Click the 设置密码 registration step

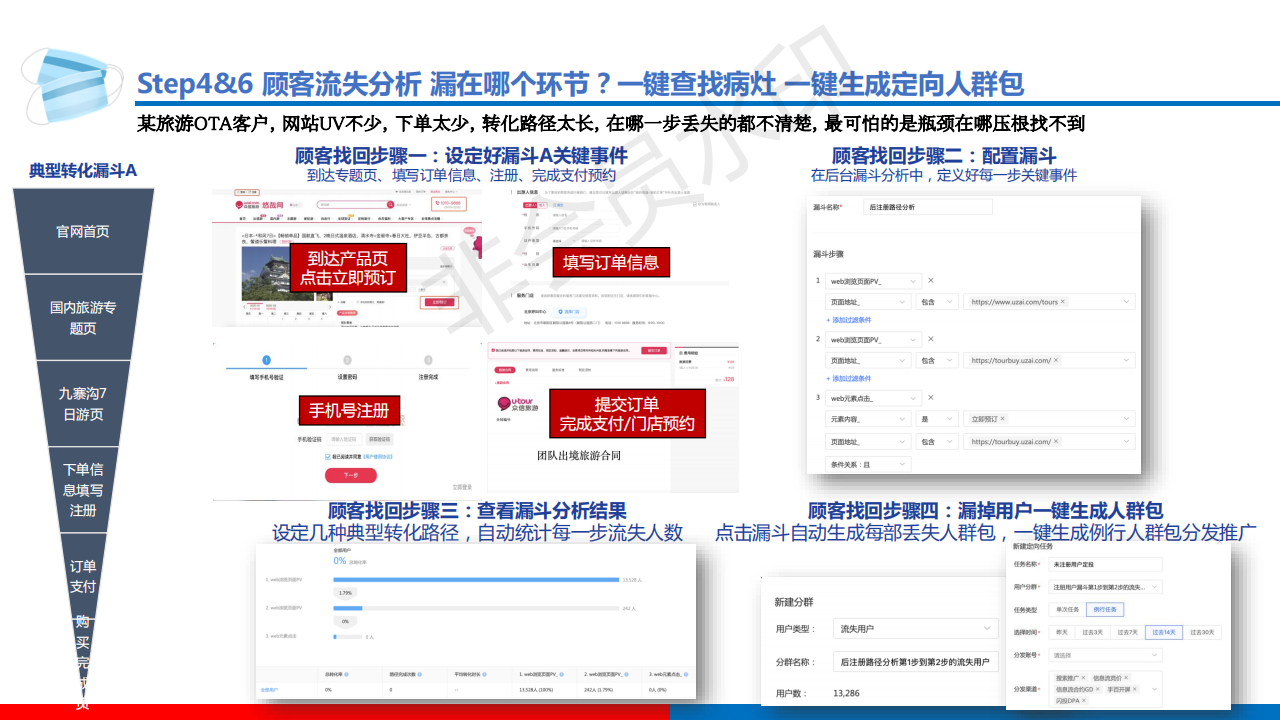(347, 366)
